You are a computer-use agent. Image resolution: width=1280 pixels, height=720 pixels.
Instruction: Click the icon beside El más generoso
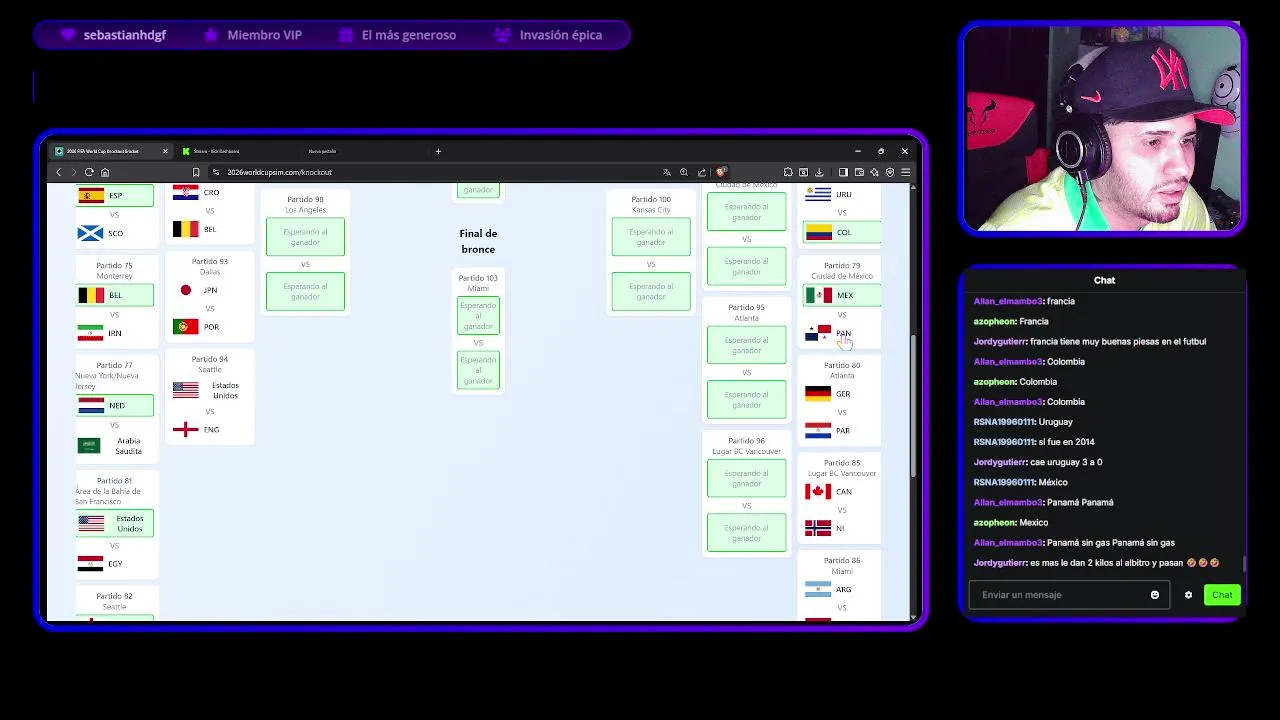pos(346,35)
